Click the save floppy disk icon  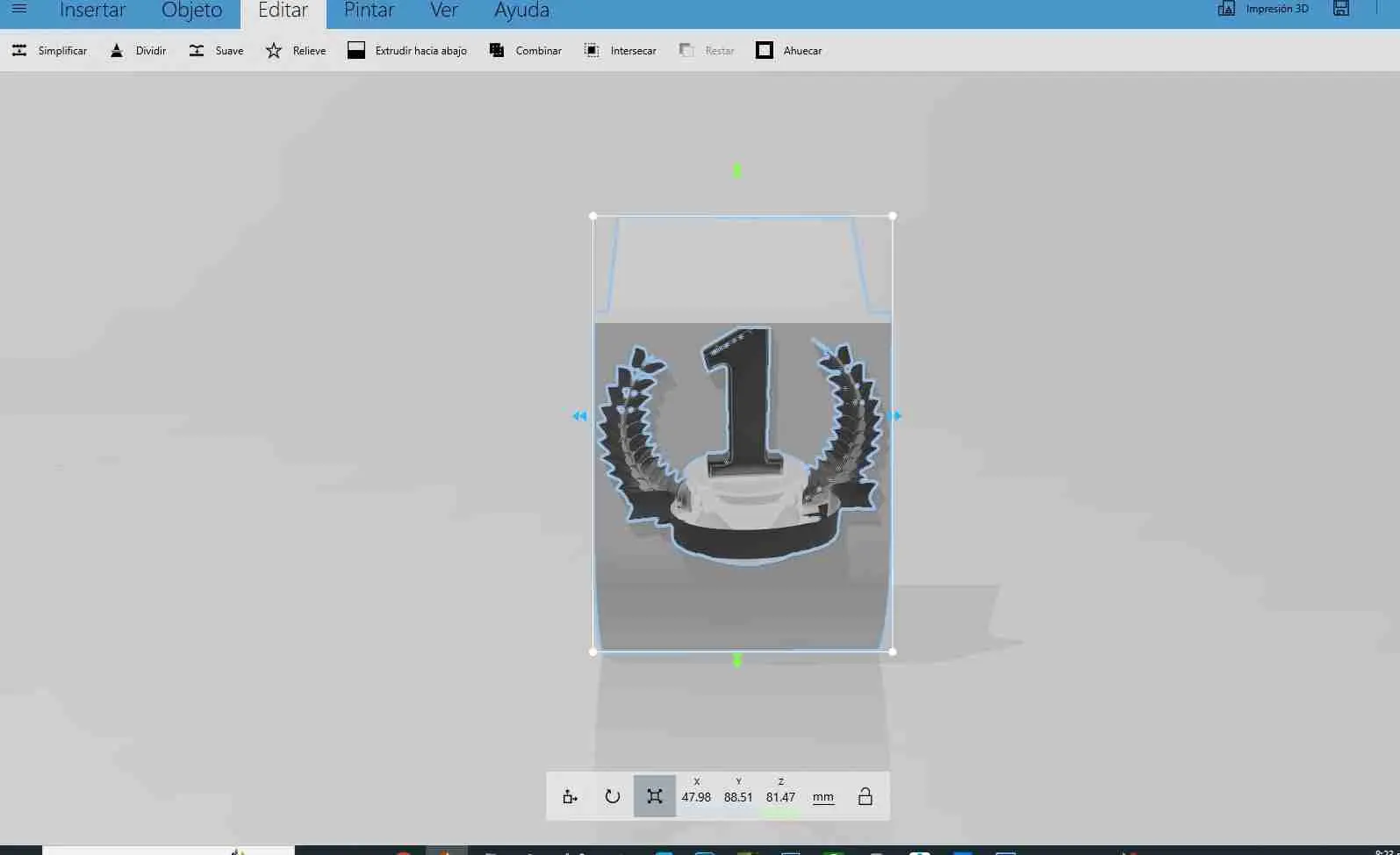[1341, 9]
